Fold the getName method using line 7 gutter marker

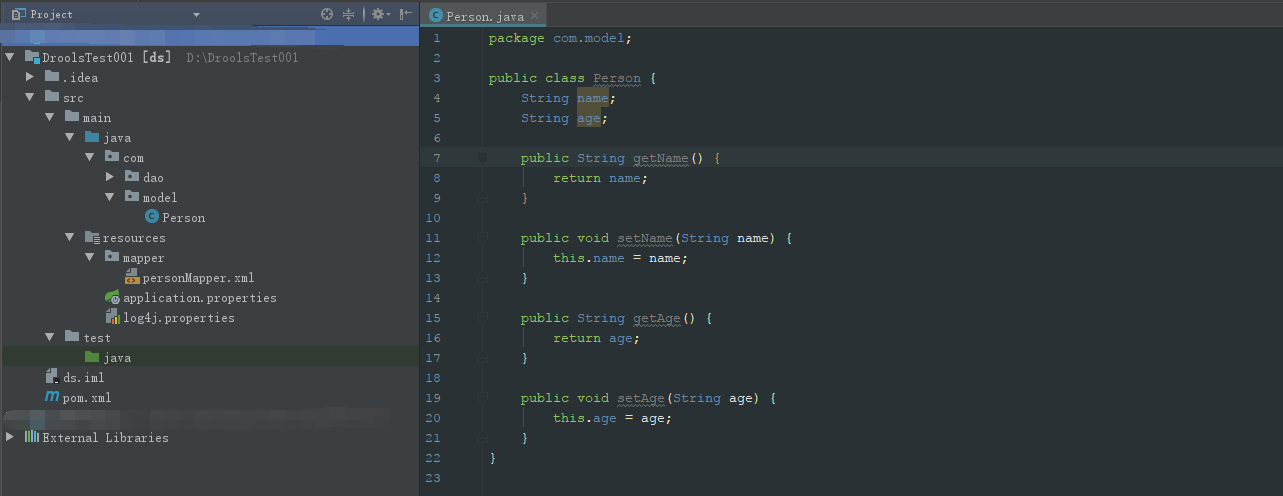[482, 158]
